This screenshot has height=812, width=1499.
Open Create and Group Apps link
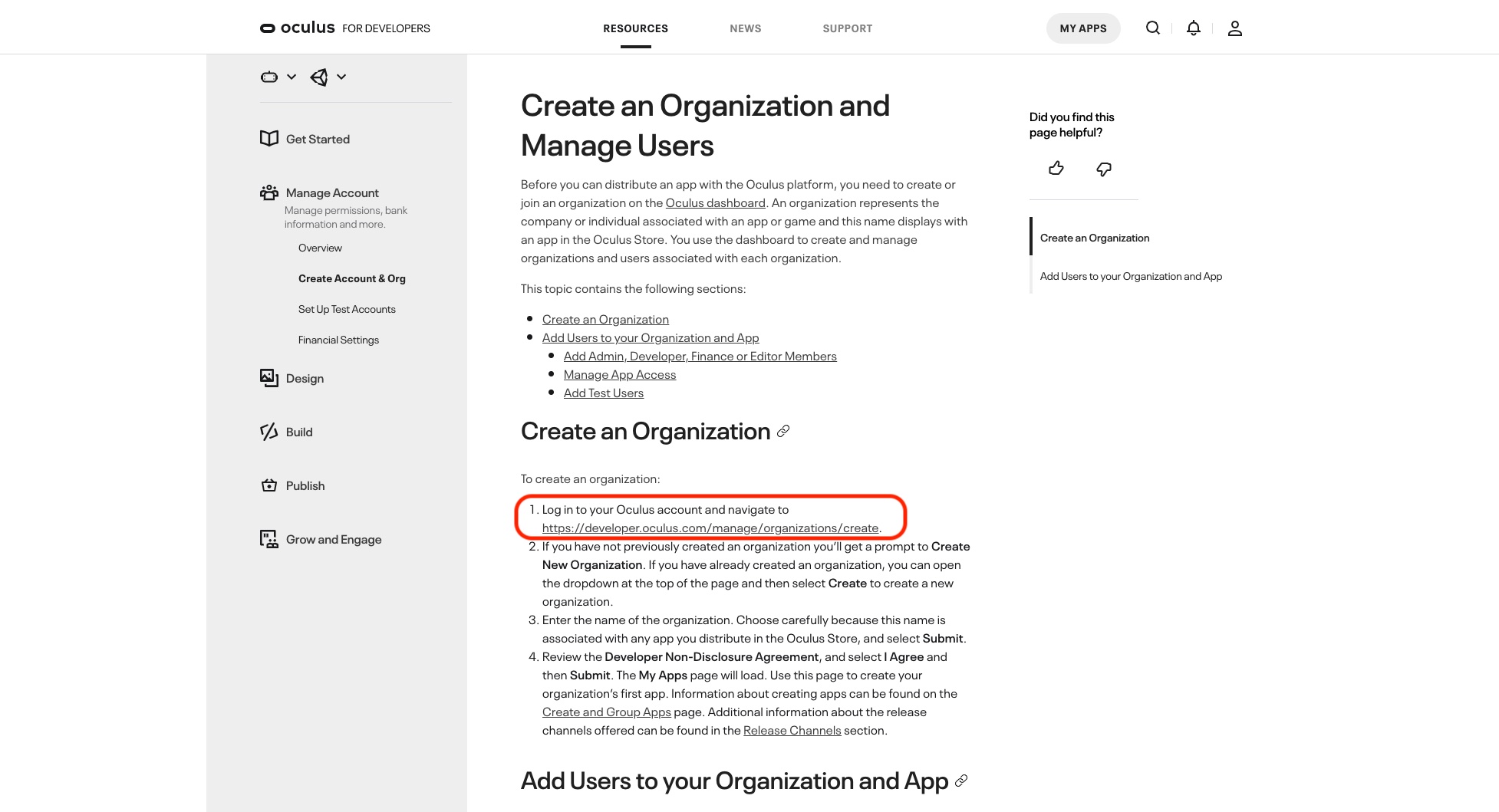pyautogui.click(x=607, y=712)
